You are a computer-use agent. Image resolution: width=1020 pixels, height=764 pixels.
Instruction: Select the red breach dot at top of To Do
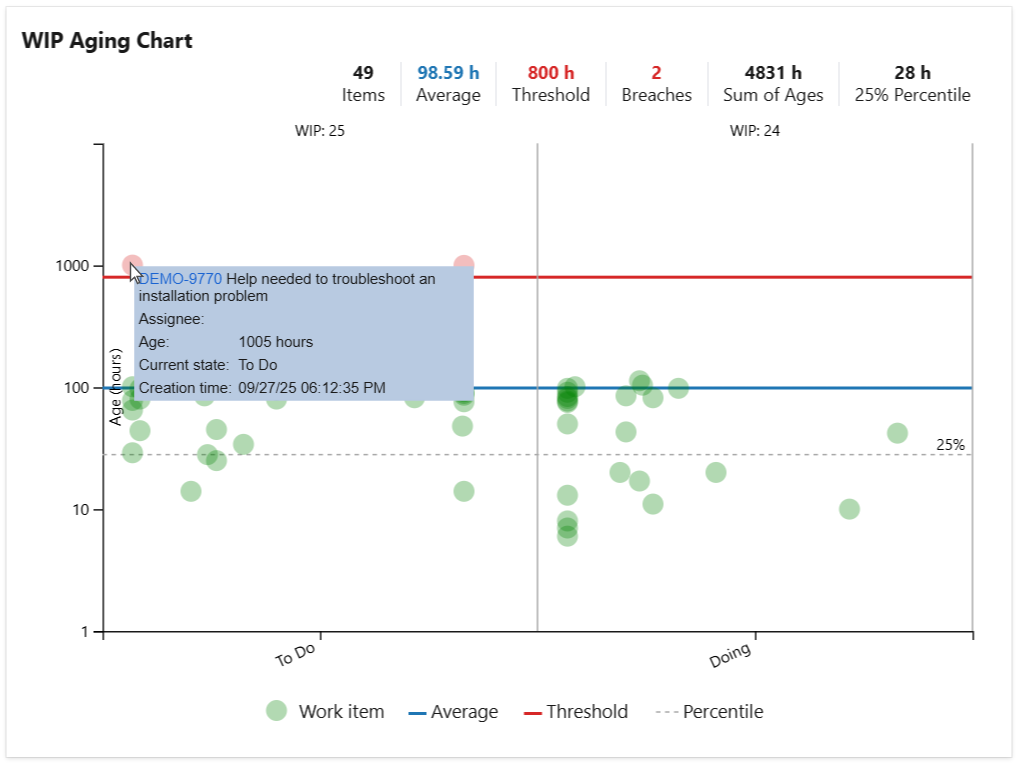coord(132,264)
